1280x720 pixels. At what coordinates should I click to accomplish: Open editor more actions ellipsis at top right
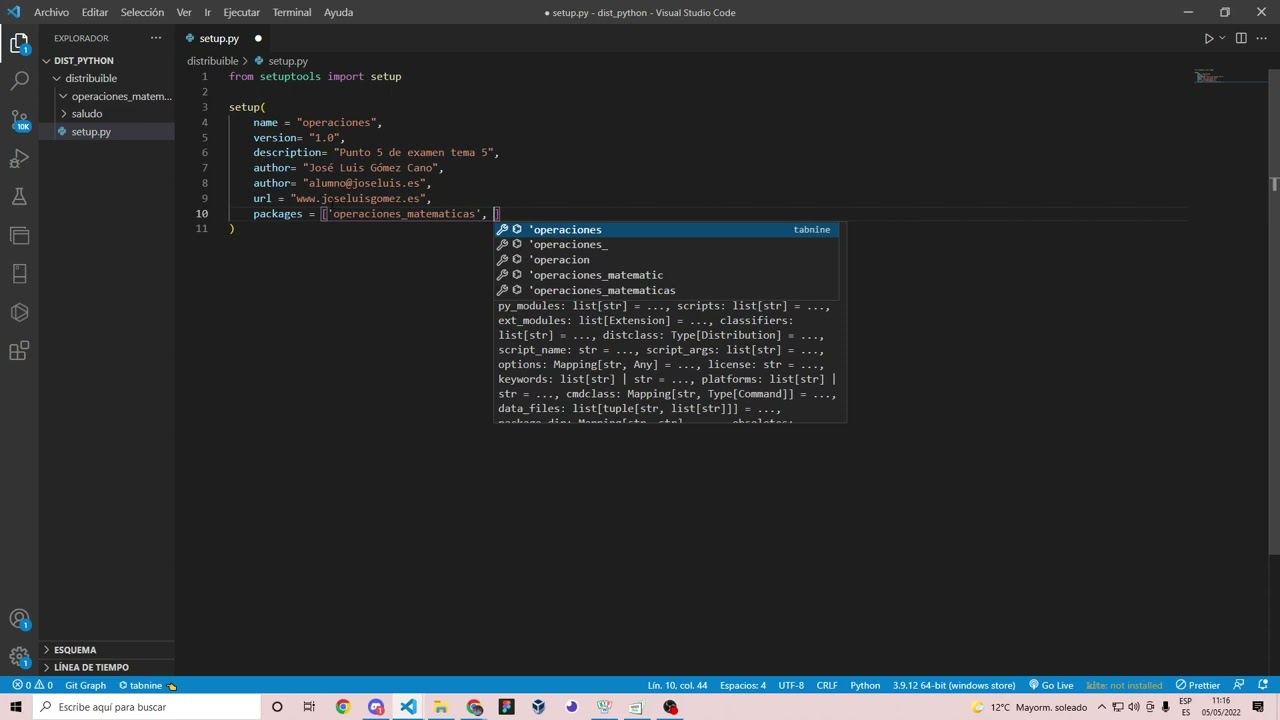click(x=1262, y=38)
